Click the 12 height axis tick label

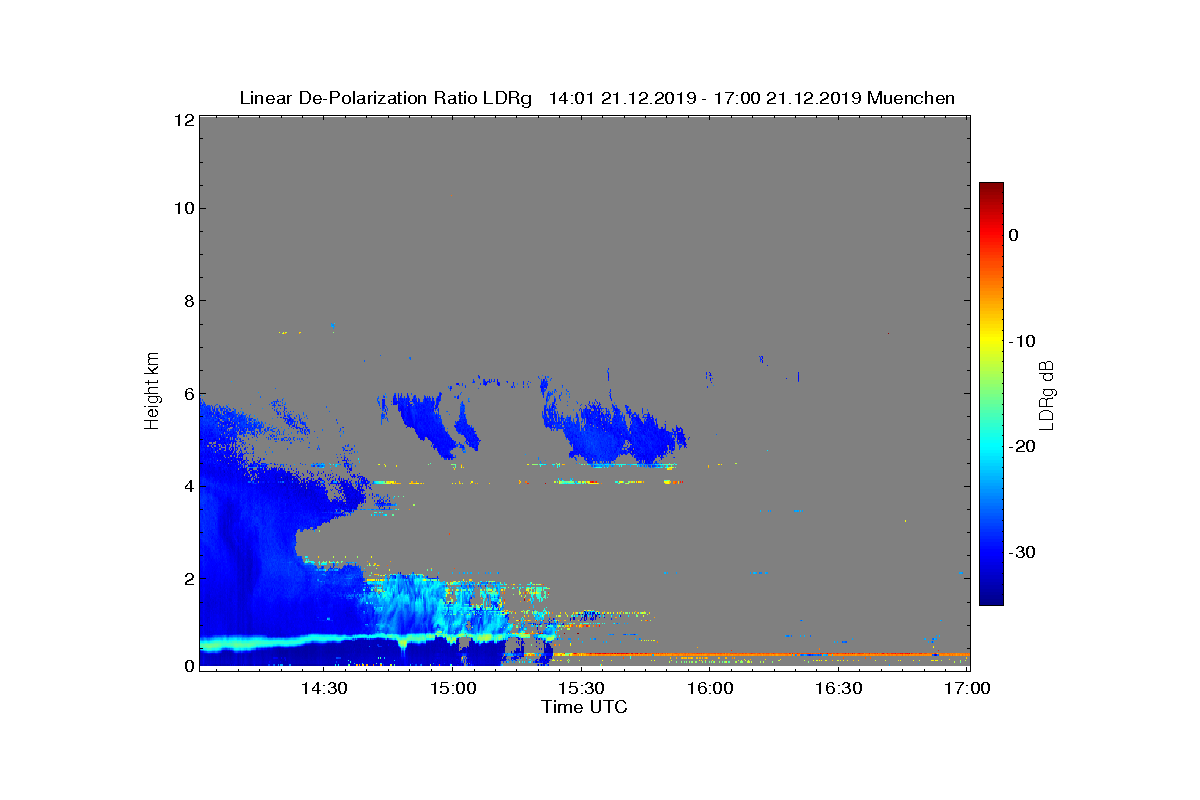[183, 120]
